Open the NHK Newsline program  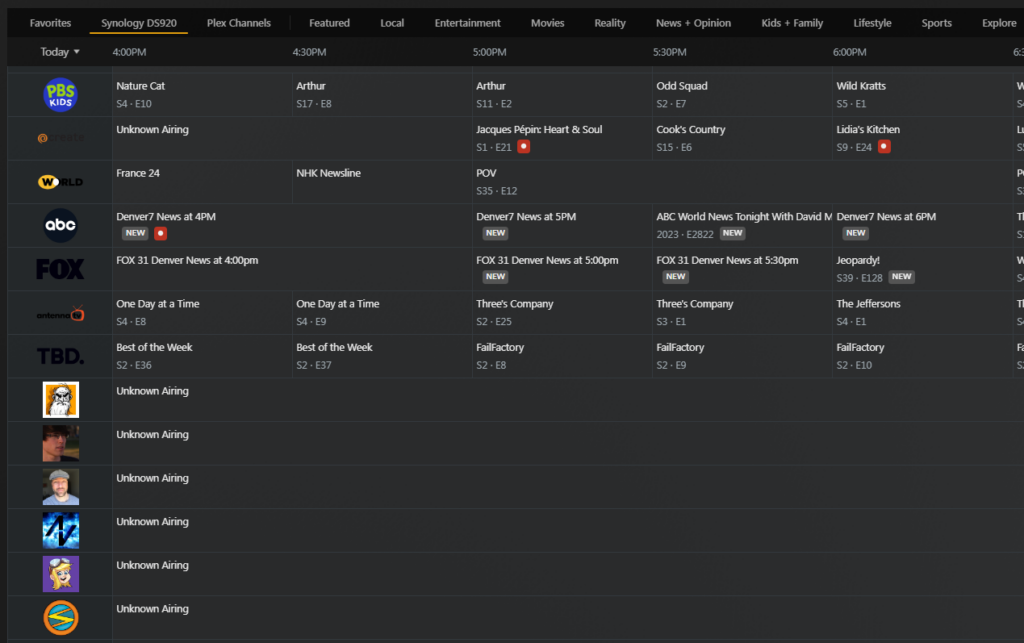[382, 182]
